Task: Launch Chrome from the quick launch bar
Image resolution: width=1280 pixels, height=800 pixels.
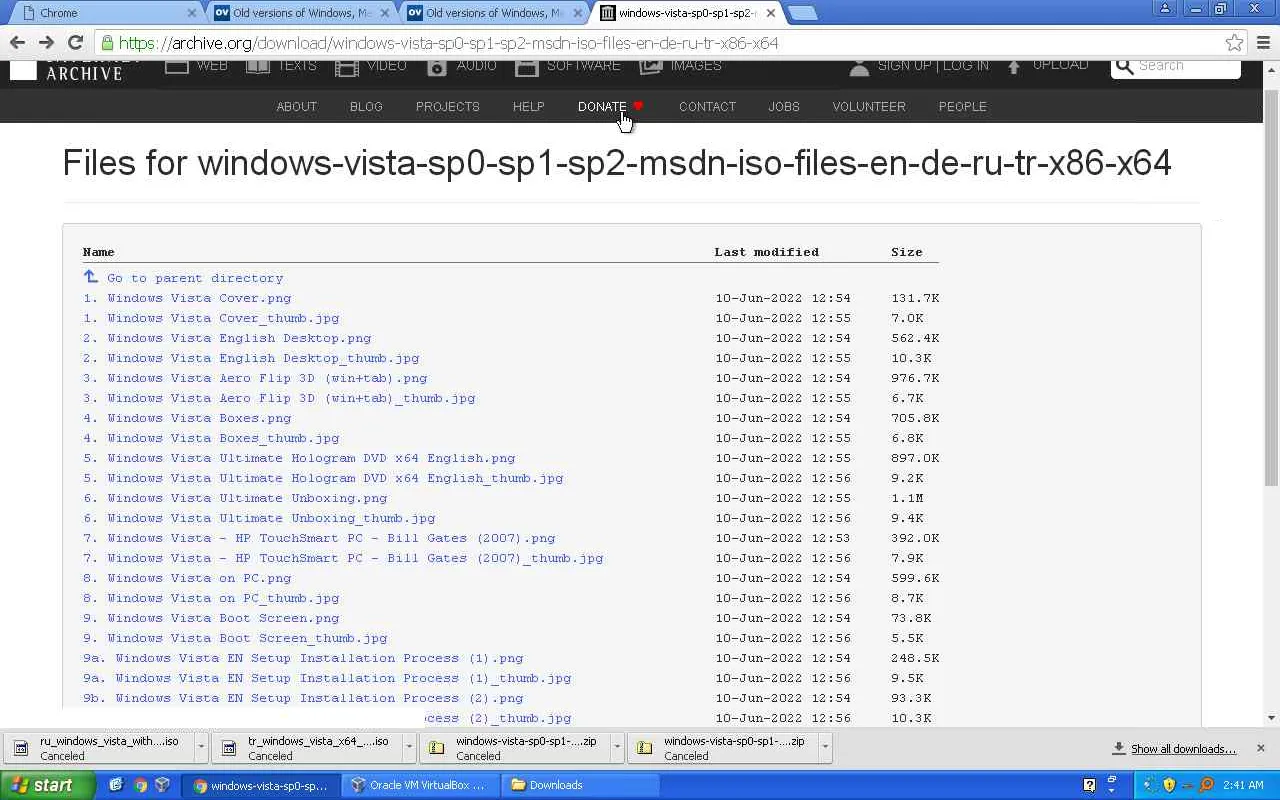Action: coord(139,785)
